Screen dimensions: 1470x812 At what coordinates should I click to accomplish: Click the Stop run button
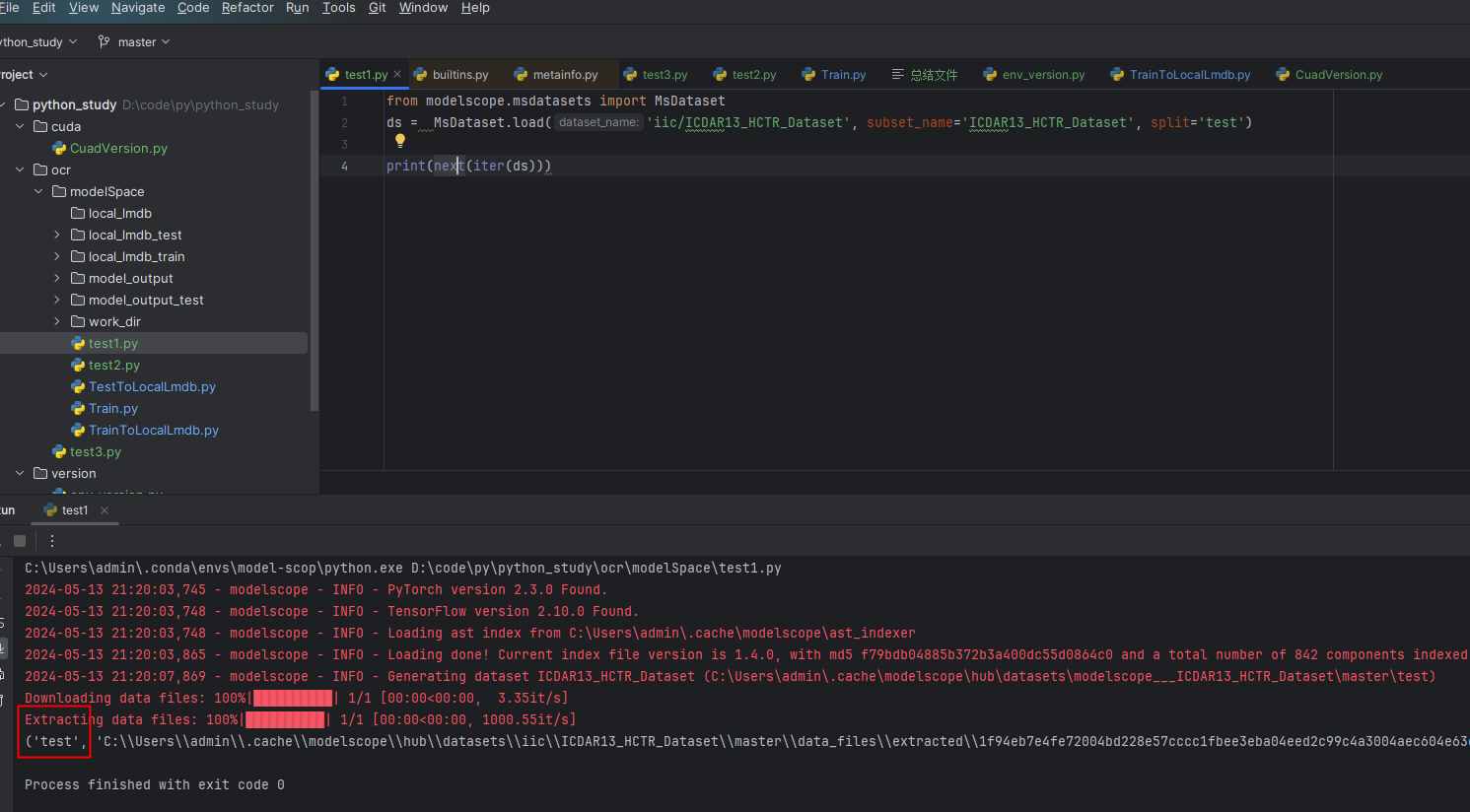(x=20, y=541)
